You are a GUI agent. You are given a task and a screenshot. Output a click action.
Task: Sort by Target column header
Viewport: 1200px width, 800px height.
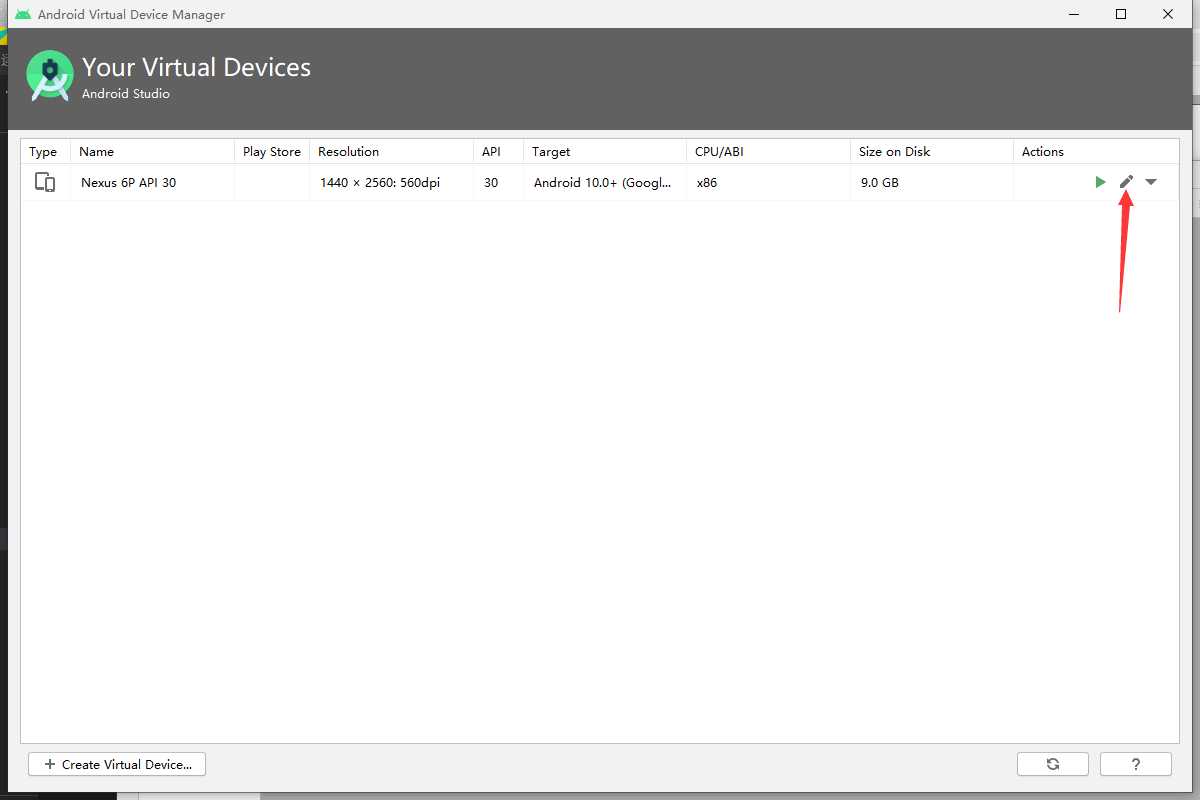point(605,152)
